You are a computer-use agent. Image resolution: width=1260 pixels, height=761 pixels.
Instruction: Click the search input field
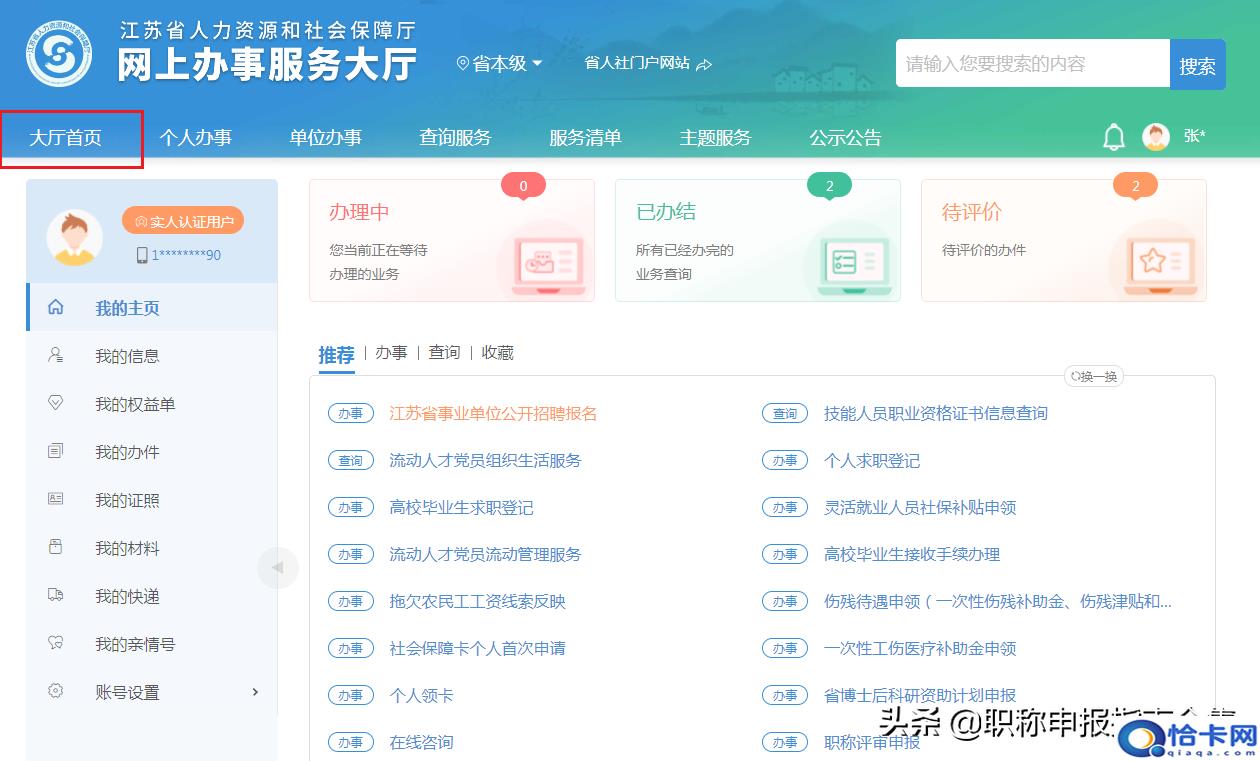(x=1031, y=64)
